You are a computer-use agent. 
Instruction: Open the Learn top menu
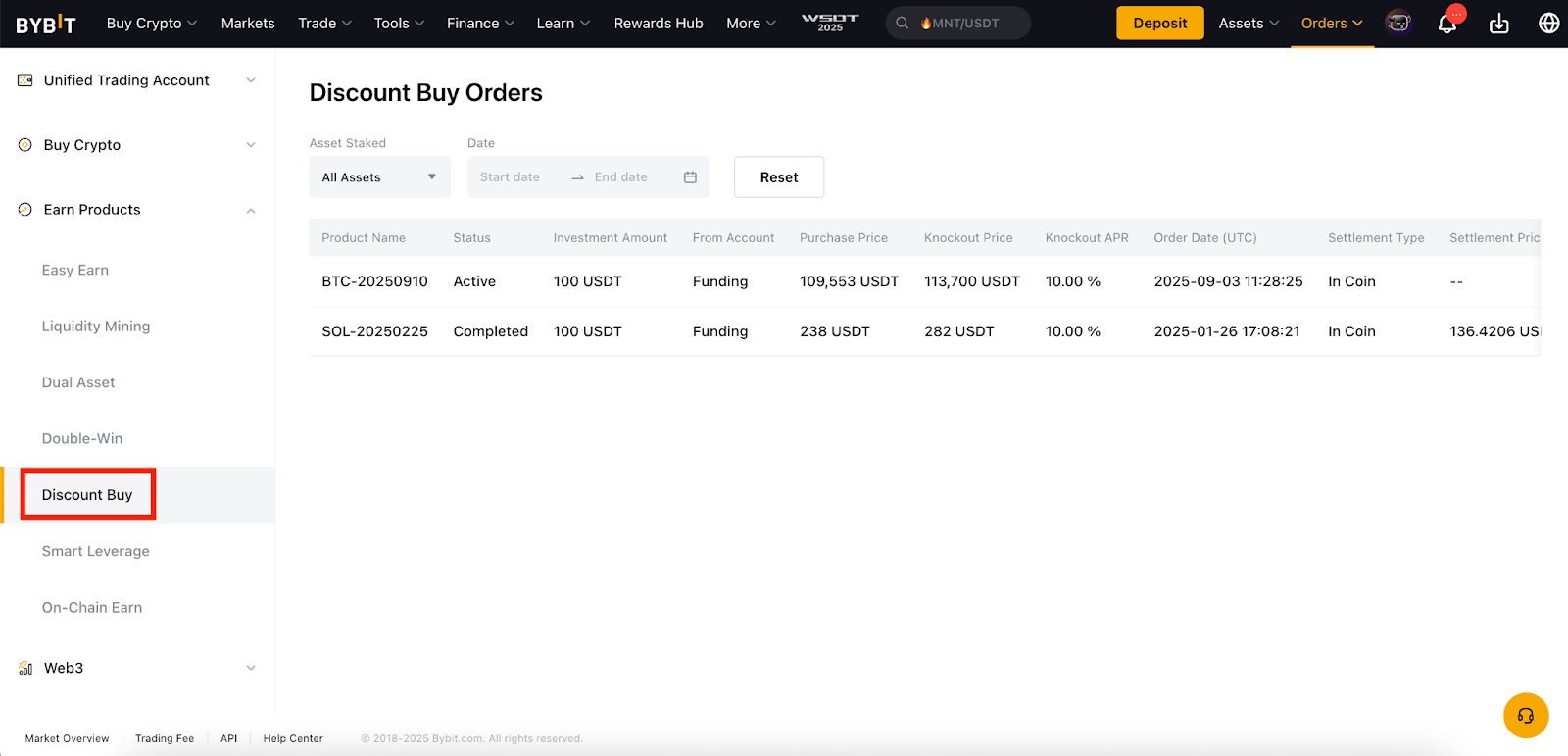click(563, 24)
